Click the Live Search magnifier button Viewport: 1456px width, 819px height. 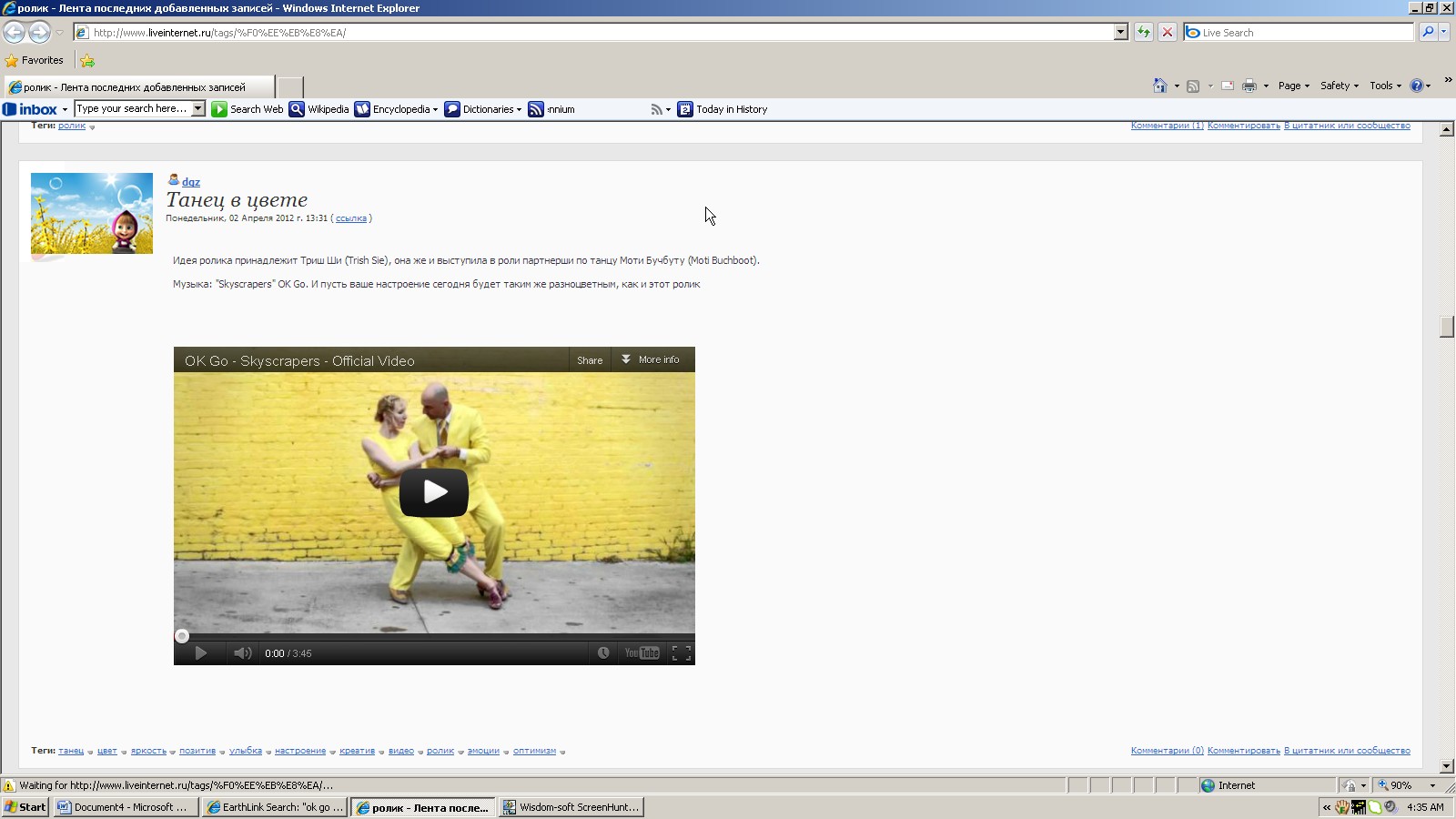click(x=1428, y=32)
